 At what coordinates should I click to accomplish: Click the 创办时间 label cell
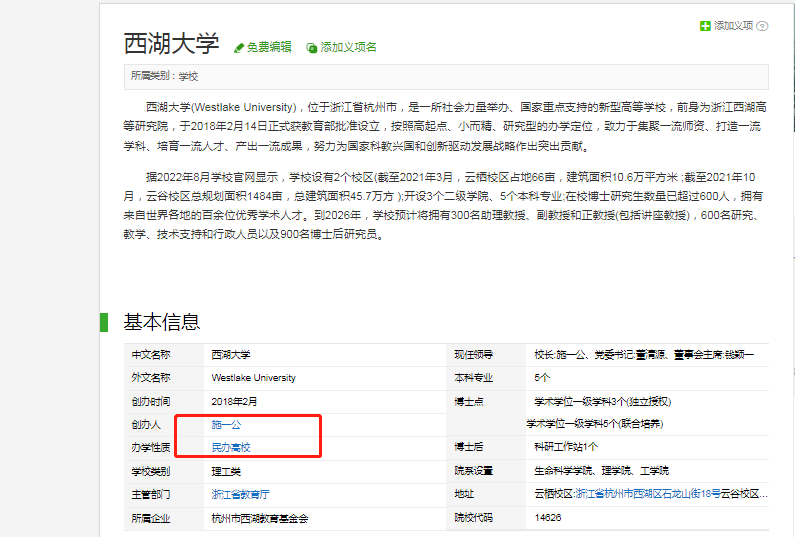pos(164,402)
